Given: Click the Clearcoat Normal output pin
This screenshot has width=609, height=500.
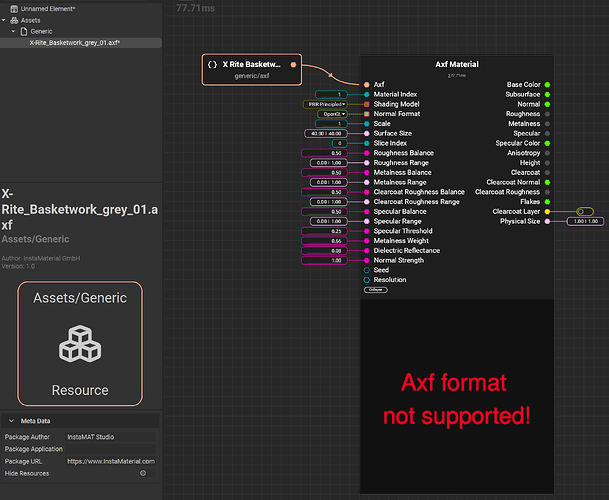Looking at the screenshot, I should pyautogui.click(x=547, y=182).
